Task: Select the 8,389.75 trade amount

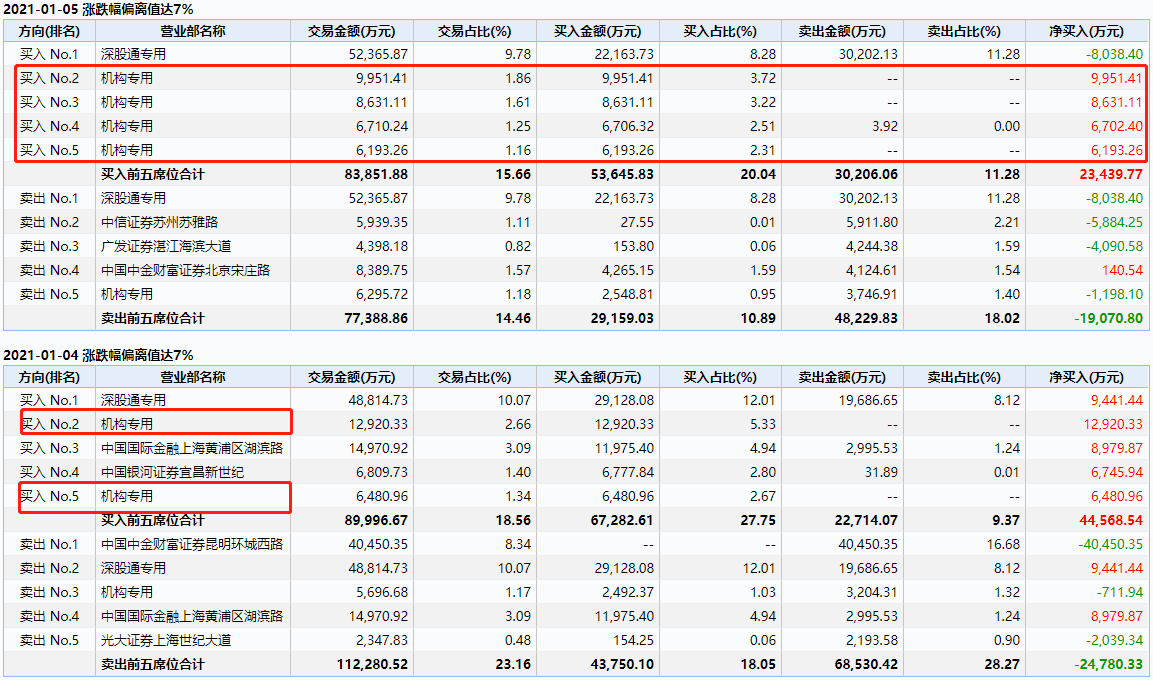Action: (x=382, y=271)
